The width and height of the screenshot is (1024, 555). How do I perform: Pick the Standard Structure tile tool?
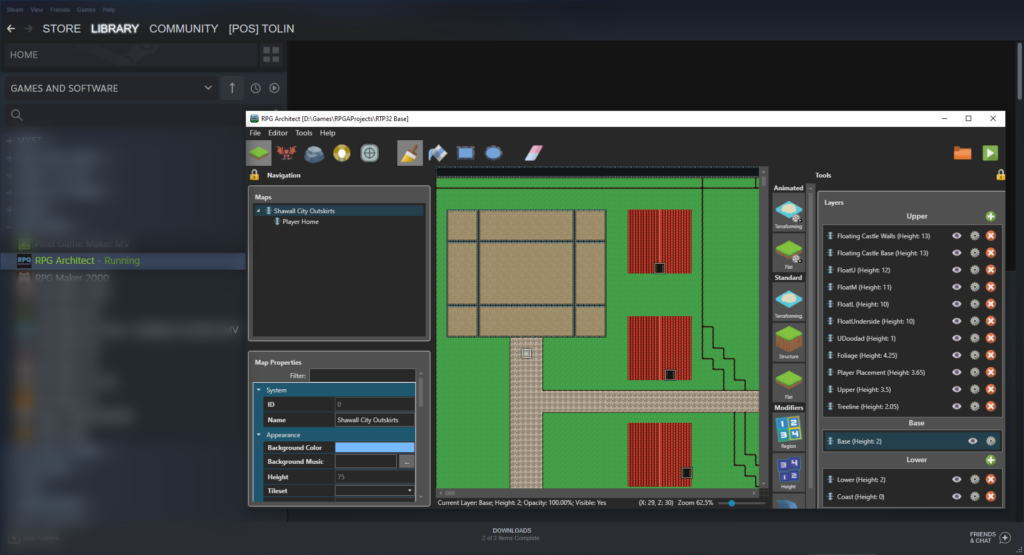pos(788,342)
